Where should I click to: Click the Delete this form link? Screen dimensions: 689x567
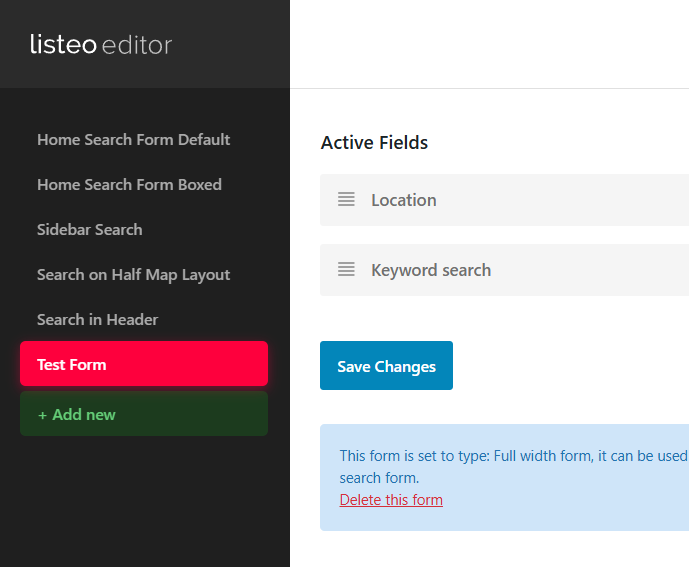click(391, 500)
